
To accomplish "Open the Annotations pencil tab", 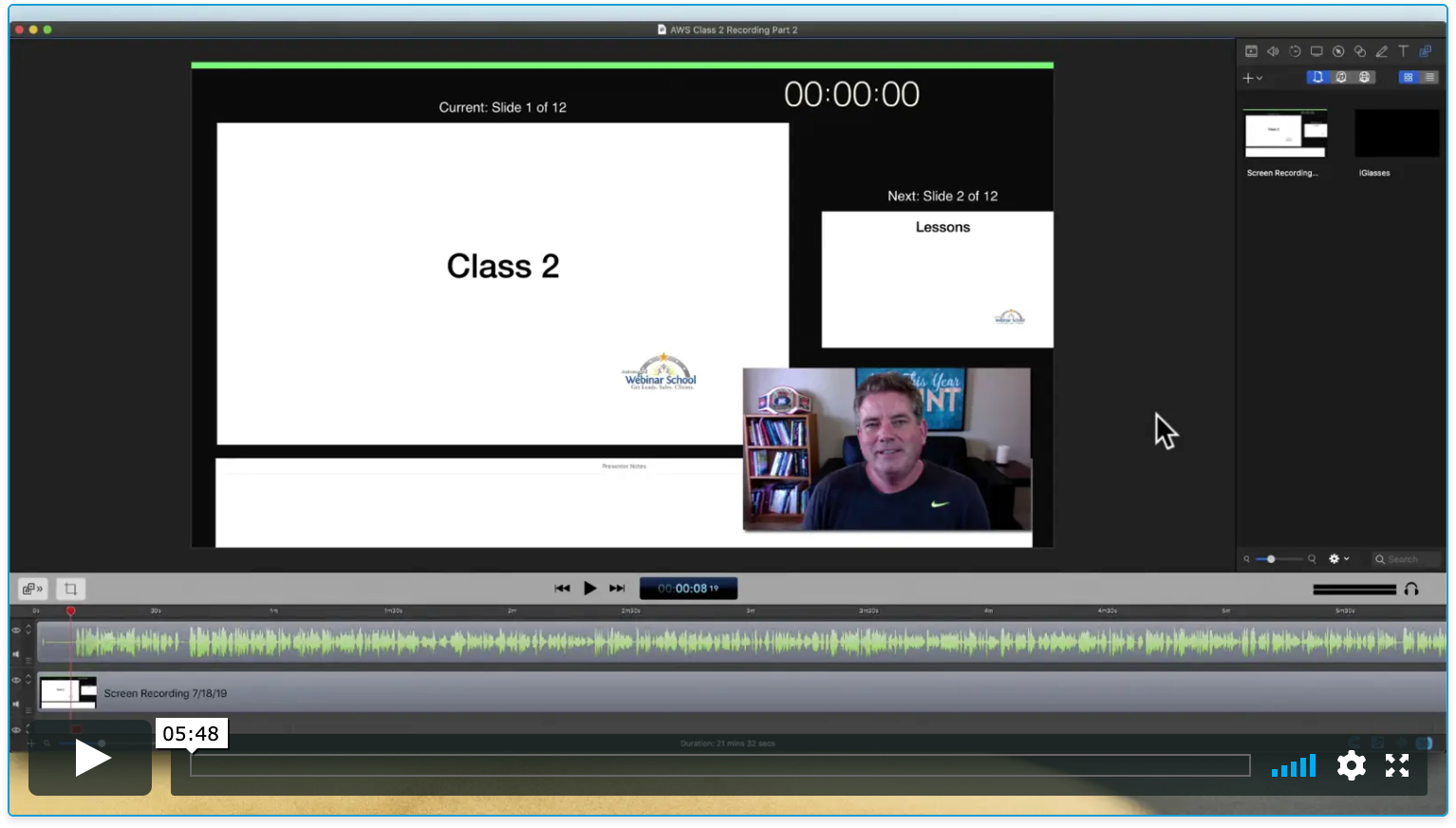I will 1382,51.
